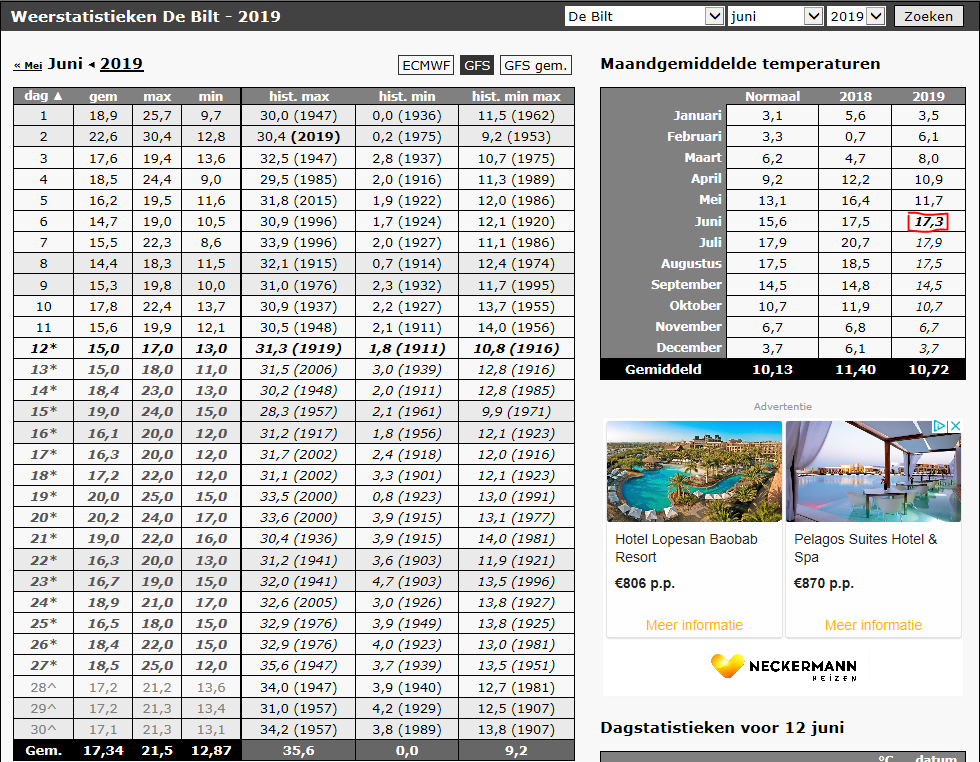Open the De Bilt location dropdown
The width and height of the screenshot is (980, 762).
click(x=644, y=16)
